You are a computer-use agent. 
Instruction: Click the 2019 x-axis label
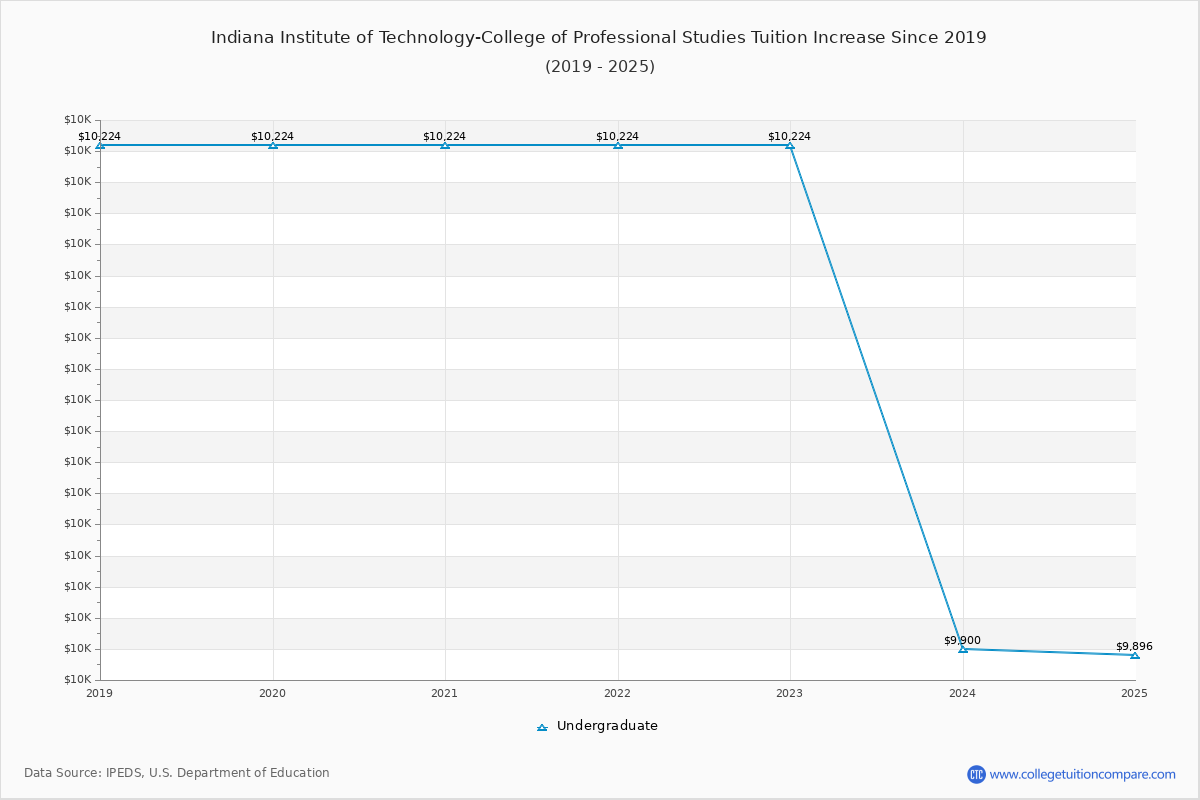100,692
